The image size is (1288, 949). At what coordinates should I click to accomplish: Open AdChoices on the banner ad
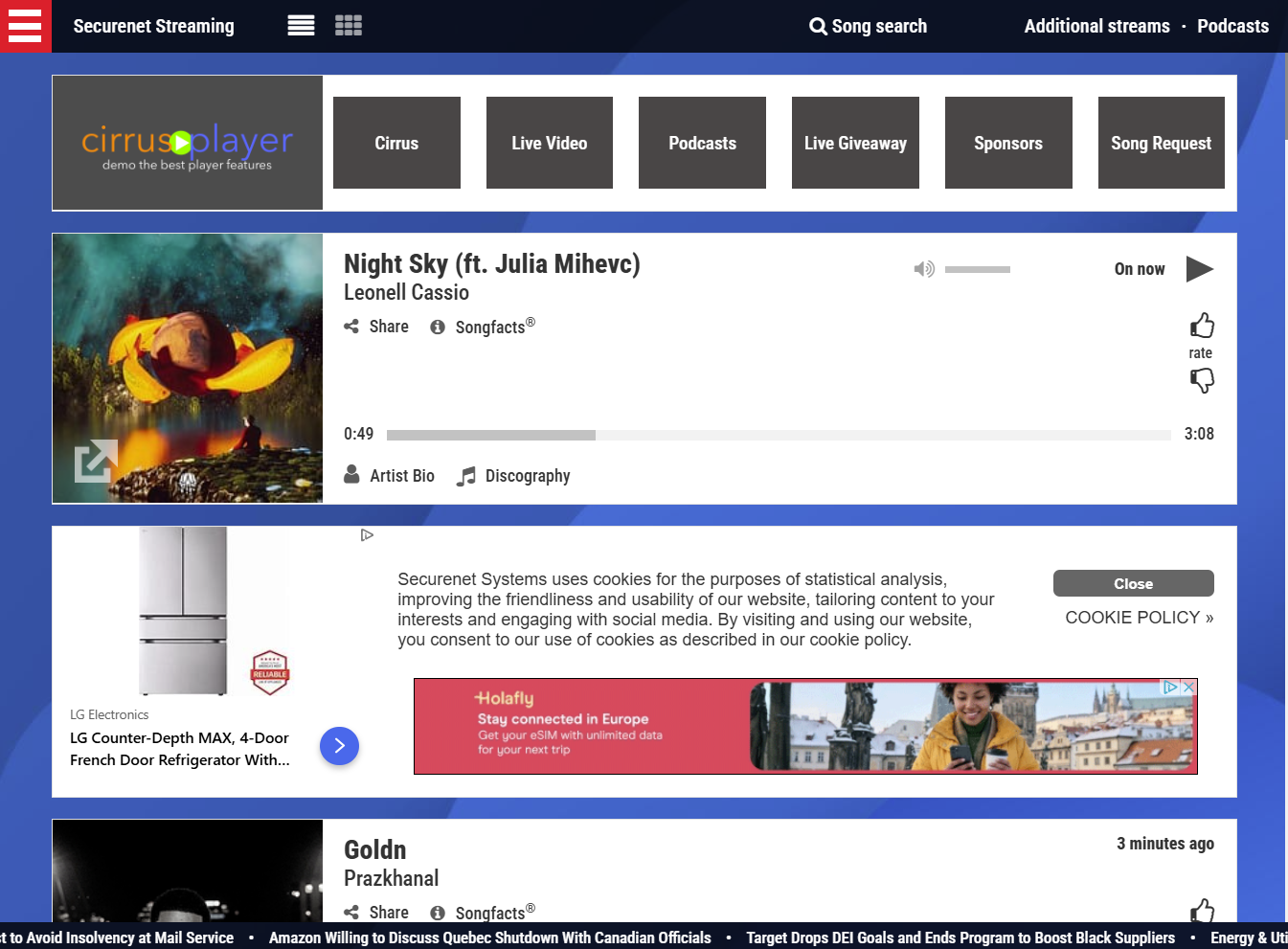(1170, 687)
